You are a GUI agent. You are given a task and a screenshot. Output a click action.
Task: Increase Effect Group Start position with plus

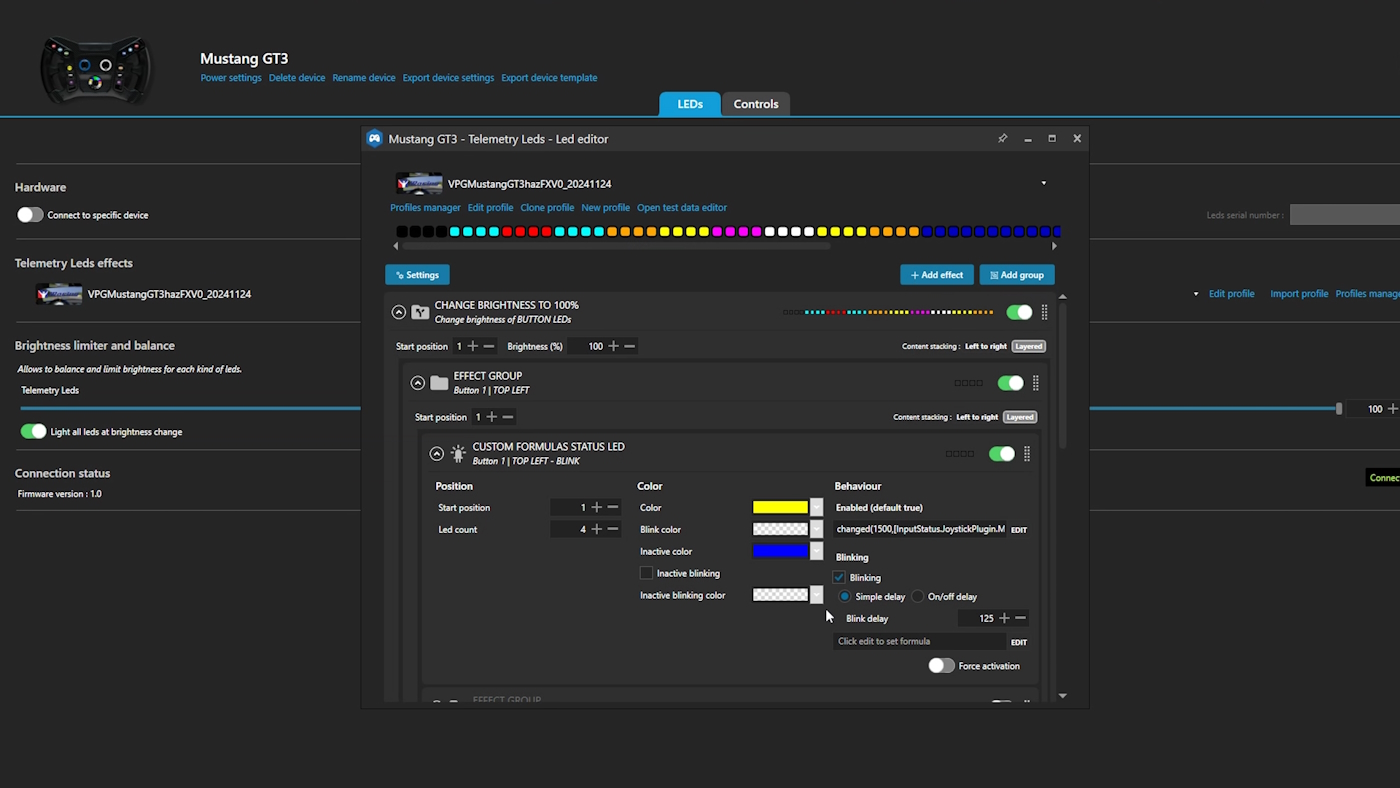click(x=492, y=417)
